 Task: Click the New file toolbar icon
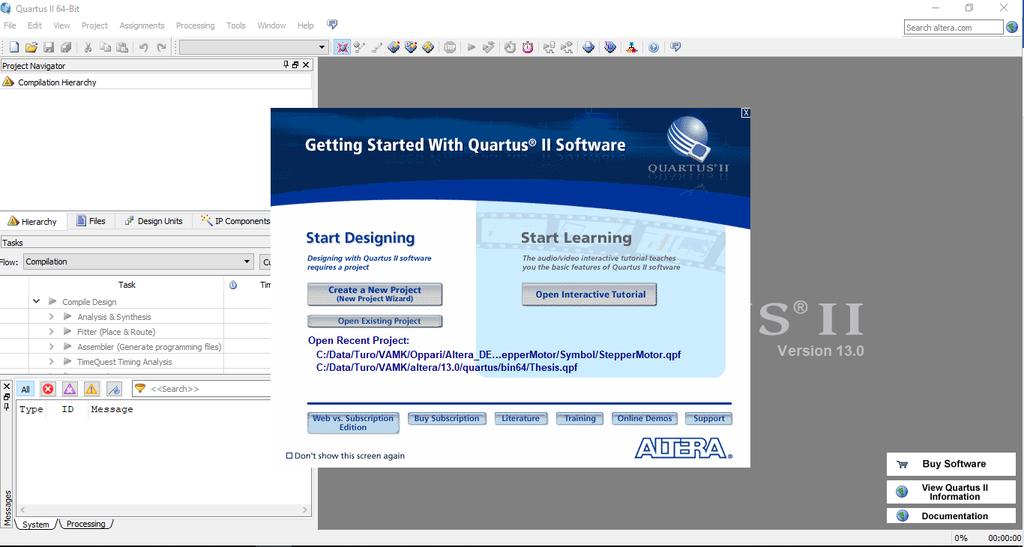pos(14,47)
